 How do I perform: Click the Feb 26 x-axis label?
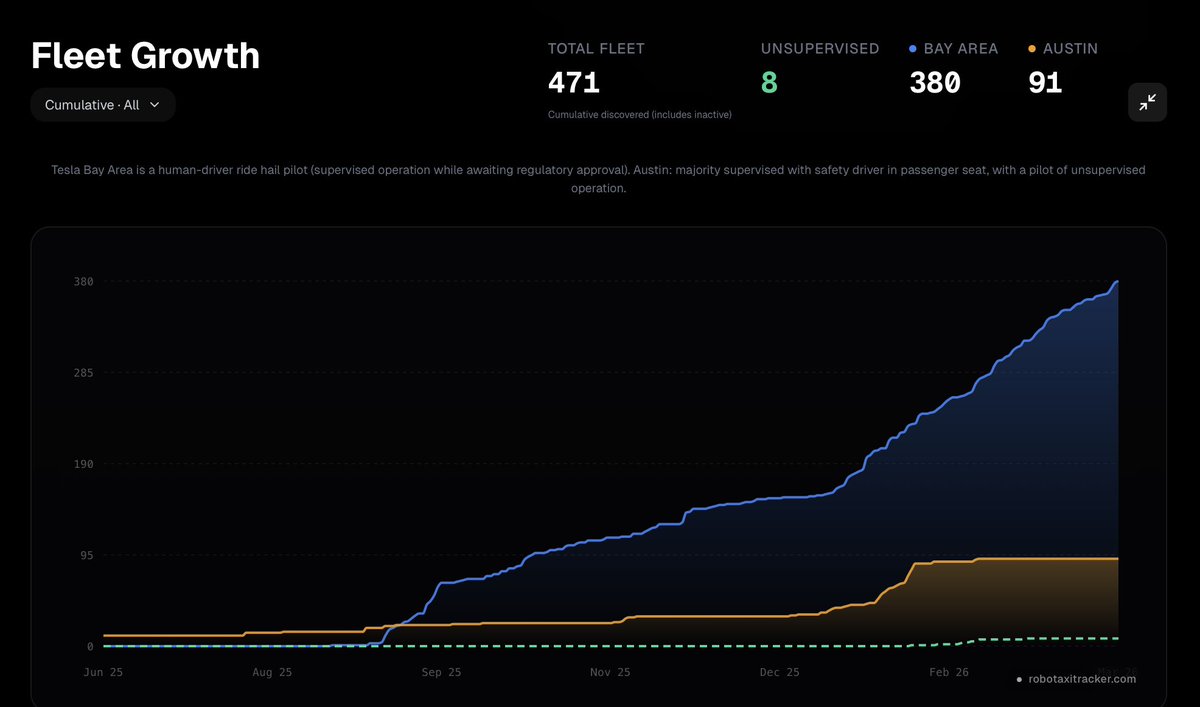(x=948, y=673)
